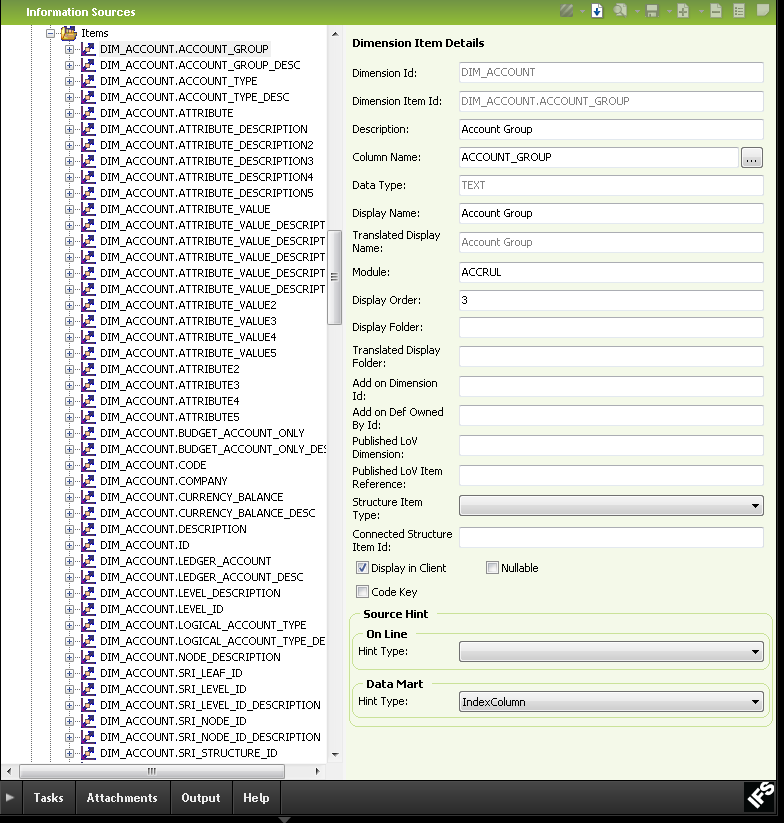Click the populate (blue down arrow) toolbar icon
The image size is (784, 823).
click(x=597, y=11)
